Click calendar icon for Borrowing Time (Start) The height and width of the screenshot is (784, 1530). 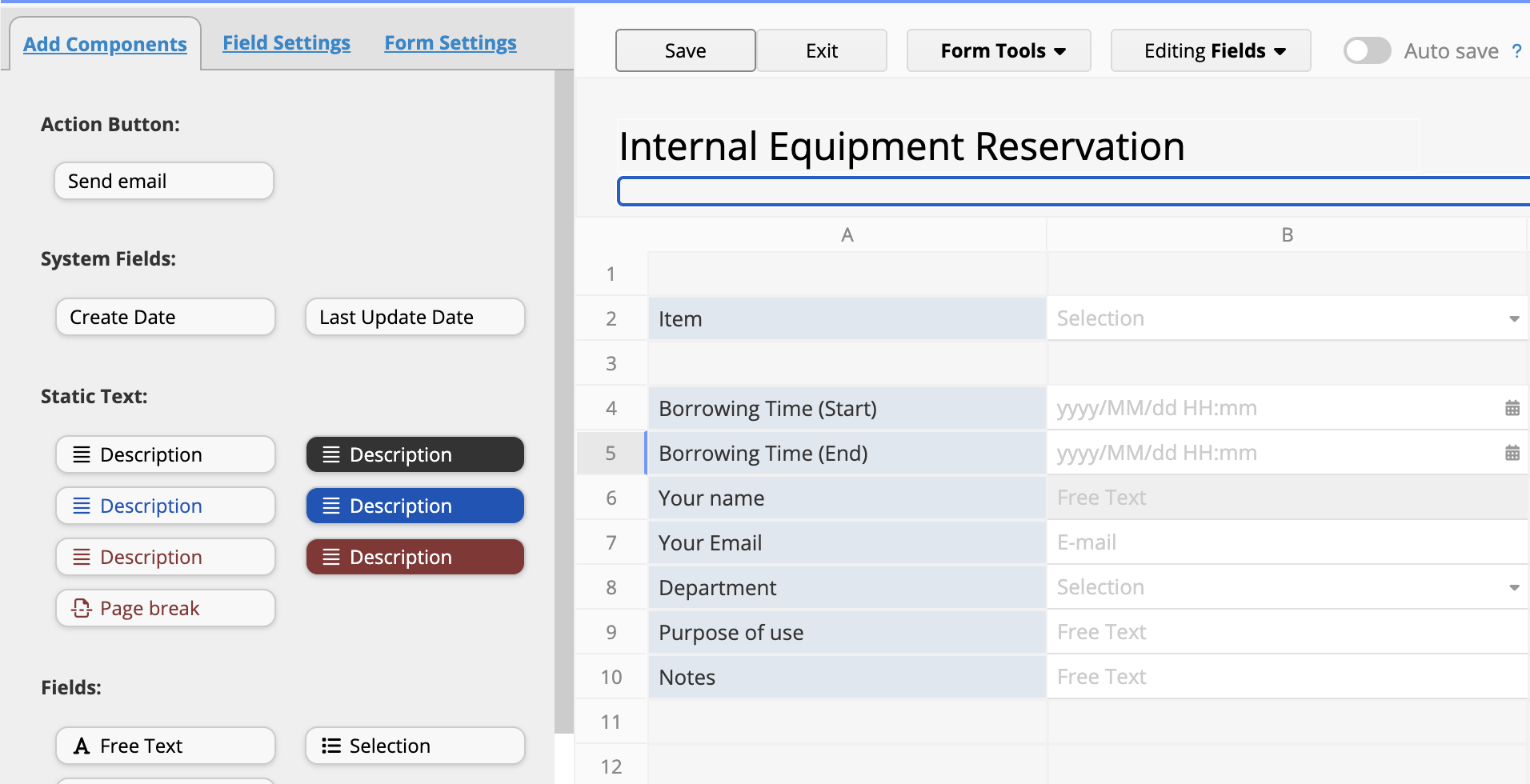coord(1512,409)
